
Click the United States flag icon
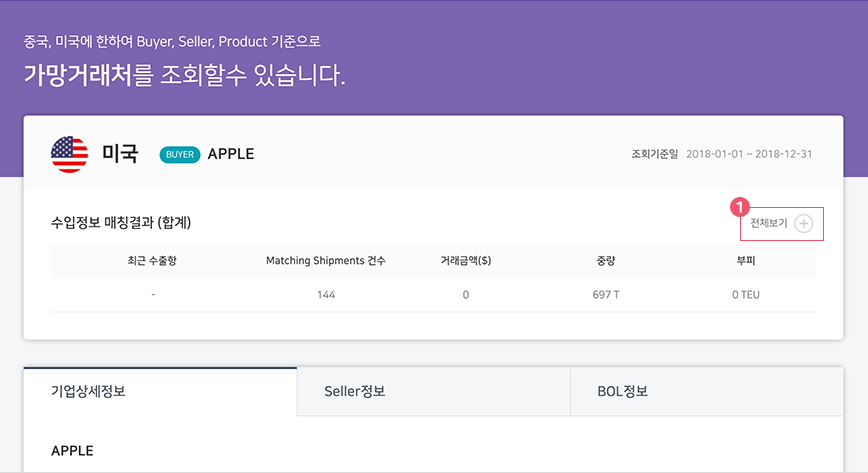(69, 154)
